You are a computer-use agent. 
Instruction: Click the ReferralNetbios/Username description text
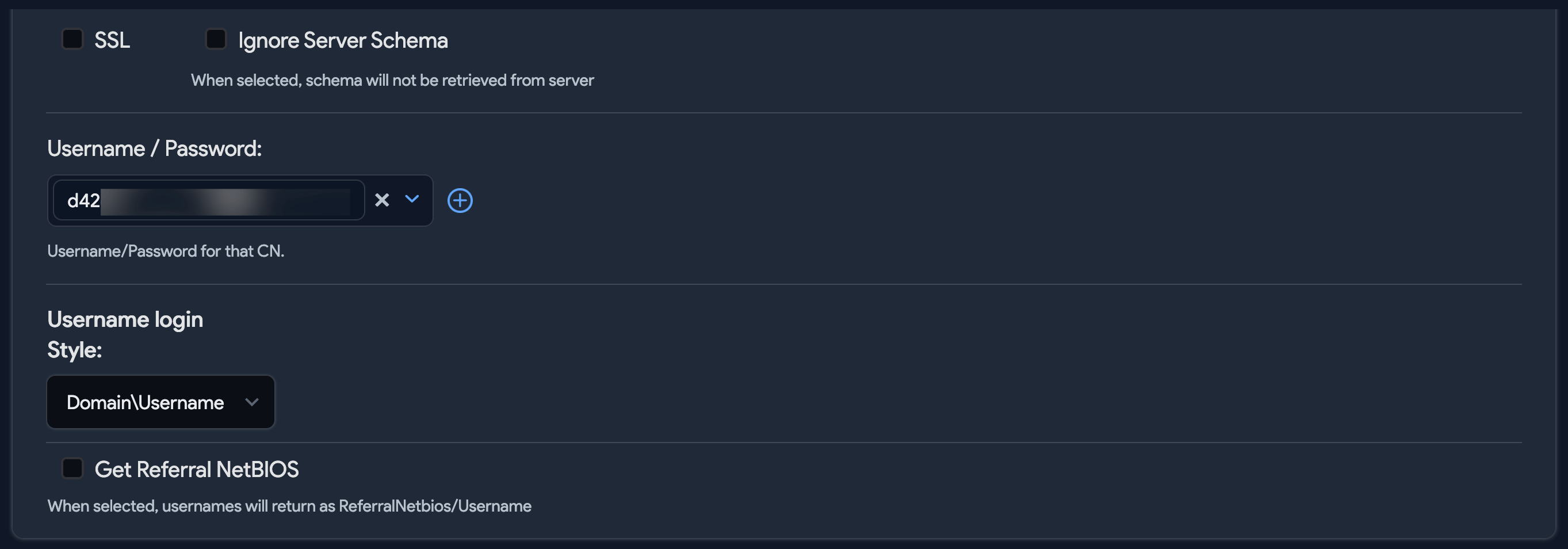tap(289, 506)
